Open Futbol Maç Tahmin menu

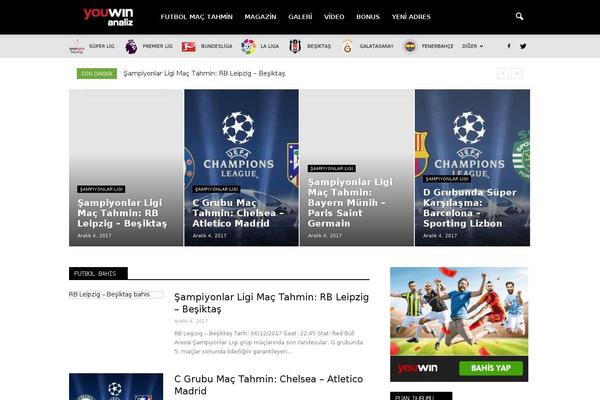click(196, 17)
